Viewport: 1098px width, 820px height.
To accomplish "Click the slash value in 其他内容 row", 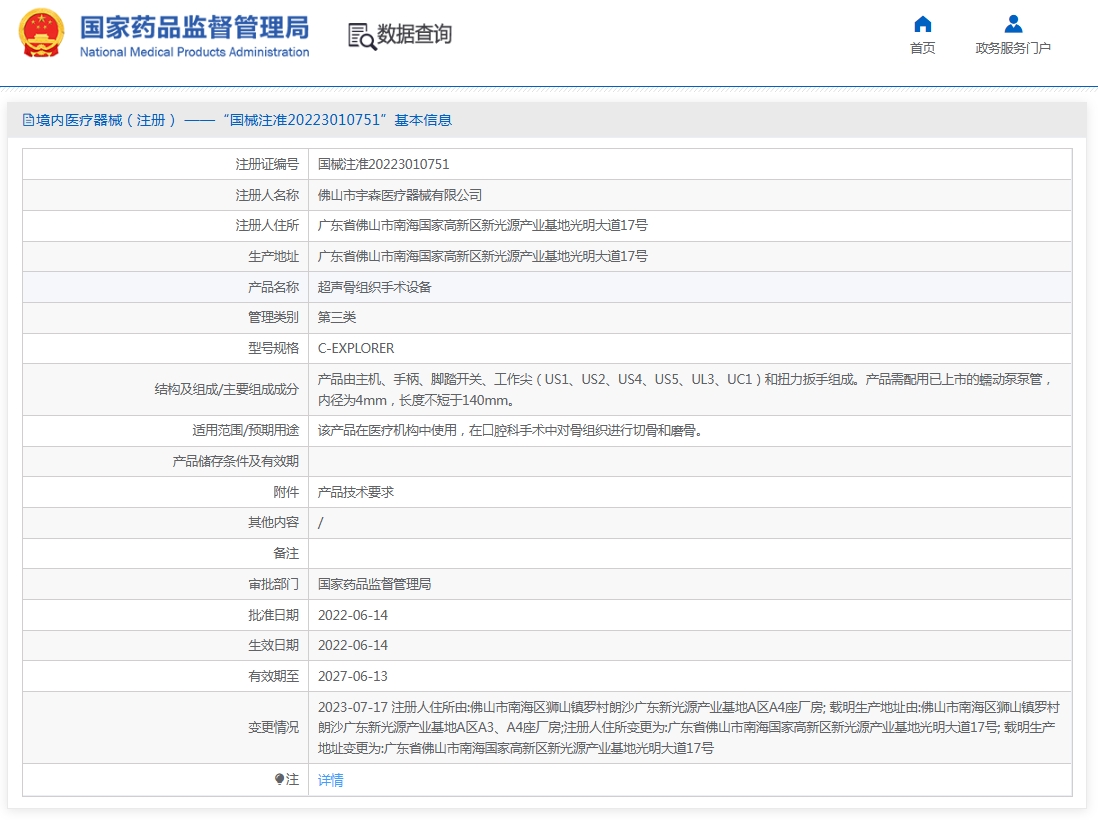I will point(321,522).
